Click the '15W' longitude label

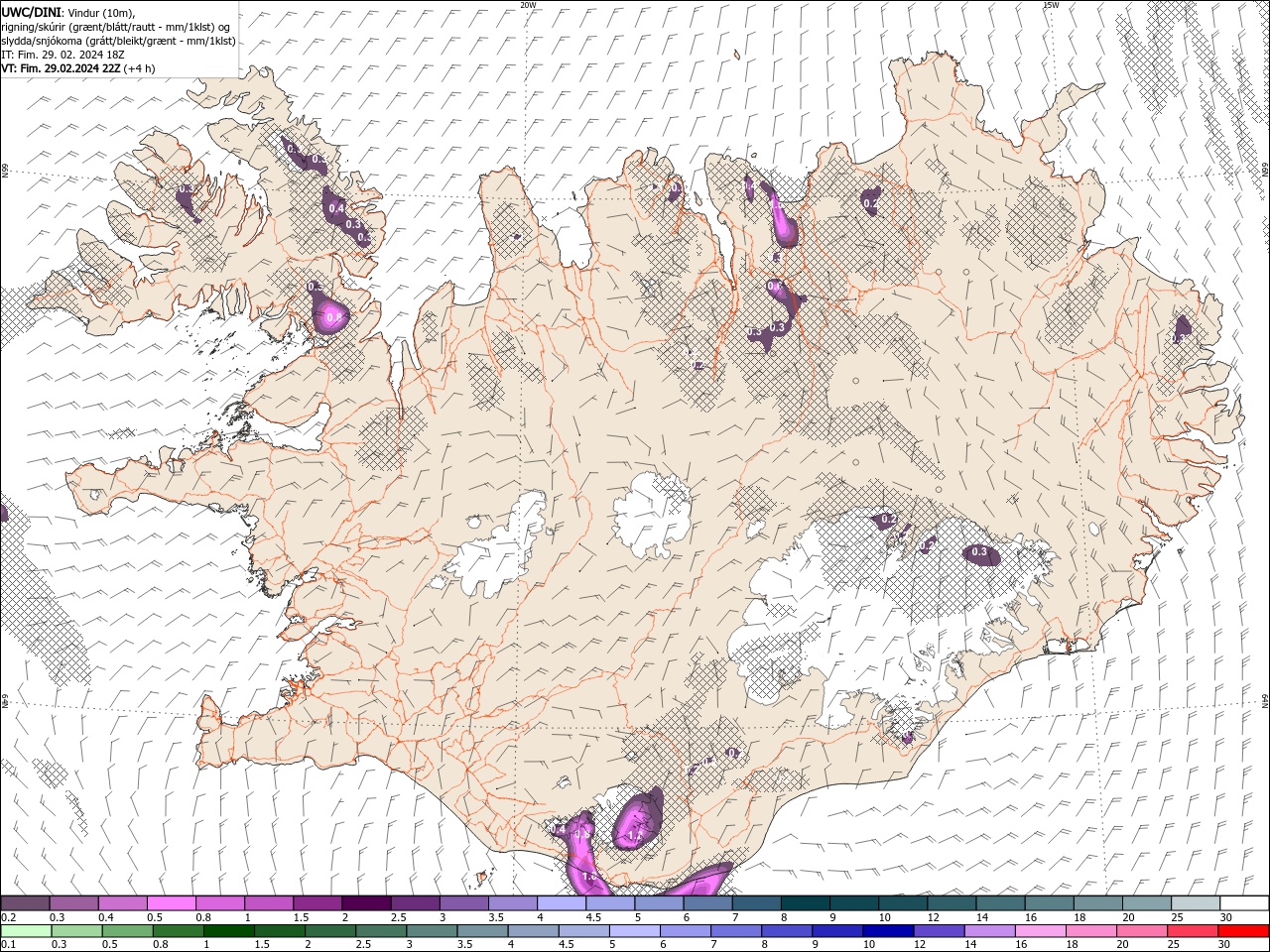click(1050, 5)
